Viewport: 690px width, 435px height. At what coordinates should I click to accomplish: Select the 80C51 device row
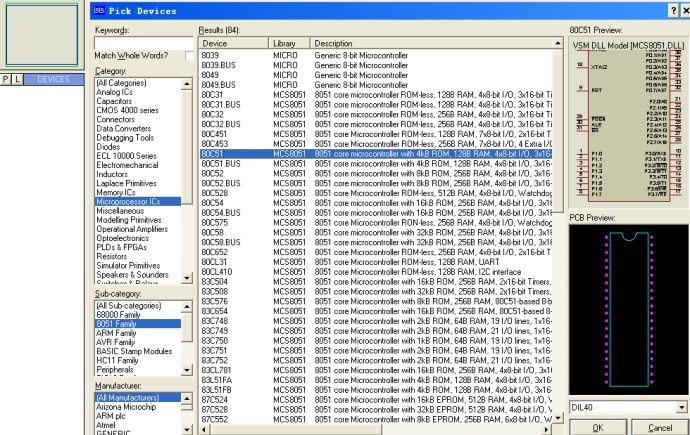coord(376,154)
